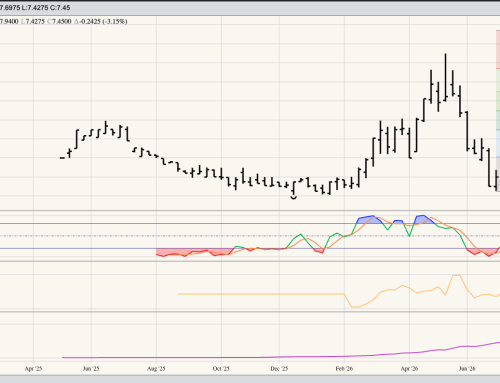Click the "Oct '25" date axis label
This screenshot has height=383, width=500.
221,369
